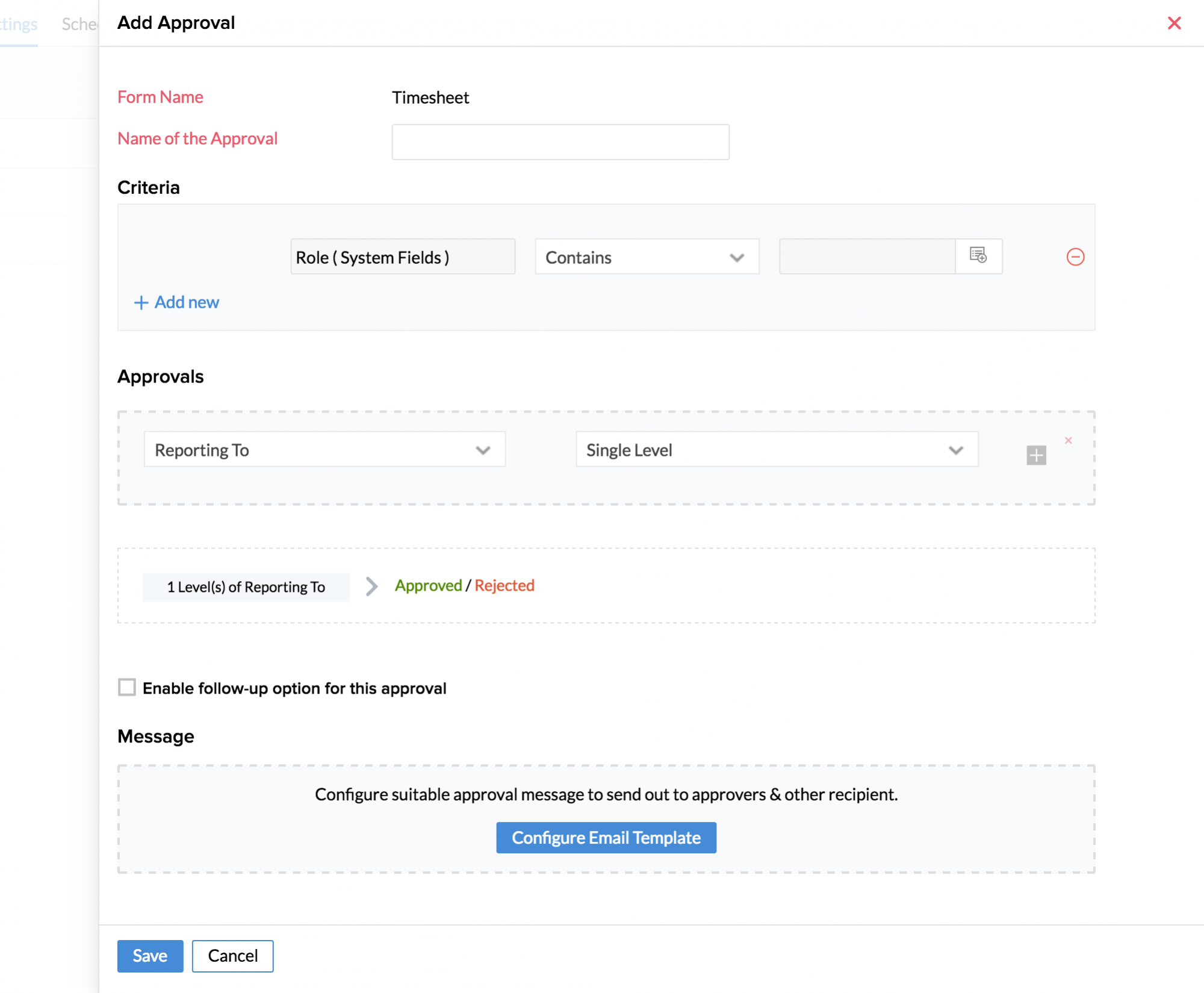The width and height of the screenshot is (1204, 993).
Task: Open the Contains condition dropdown
Action: pyautogui.click(x=647, y=257)
